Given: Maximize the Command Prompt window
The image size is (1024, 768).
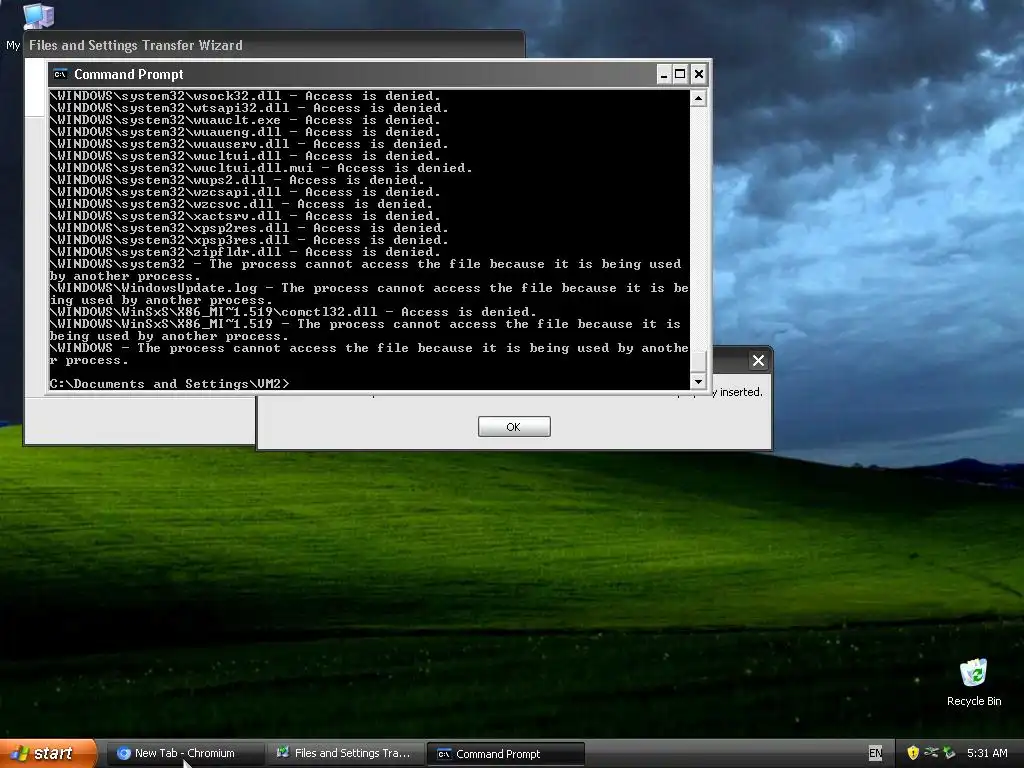Looking at the screenshot, I should coord(680,74).
